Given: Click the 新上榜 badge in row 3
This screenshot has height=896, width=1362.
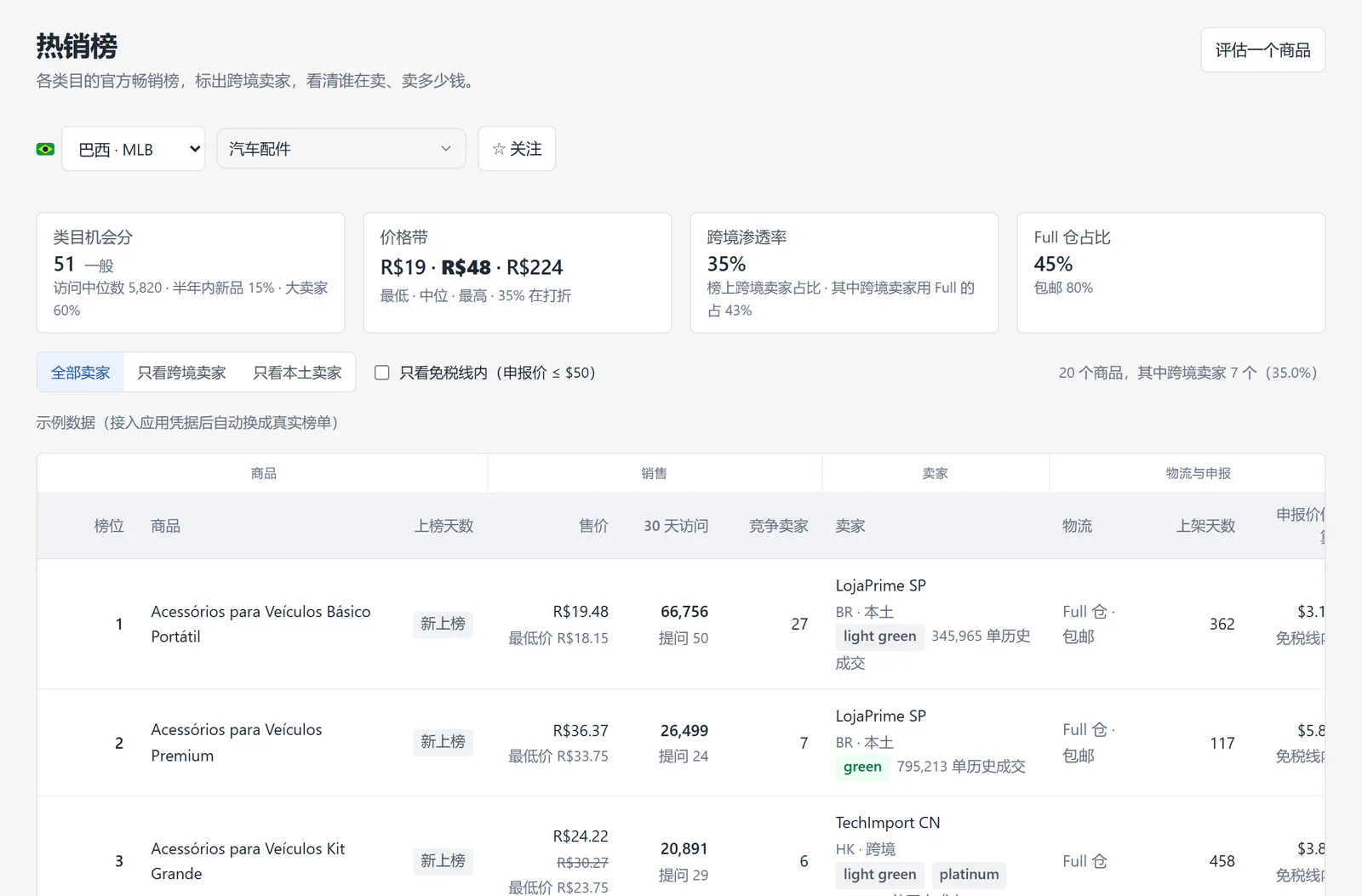Looking at the screenshot, I should click(443, 861).
